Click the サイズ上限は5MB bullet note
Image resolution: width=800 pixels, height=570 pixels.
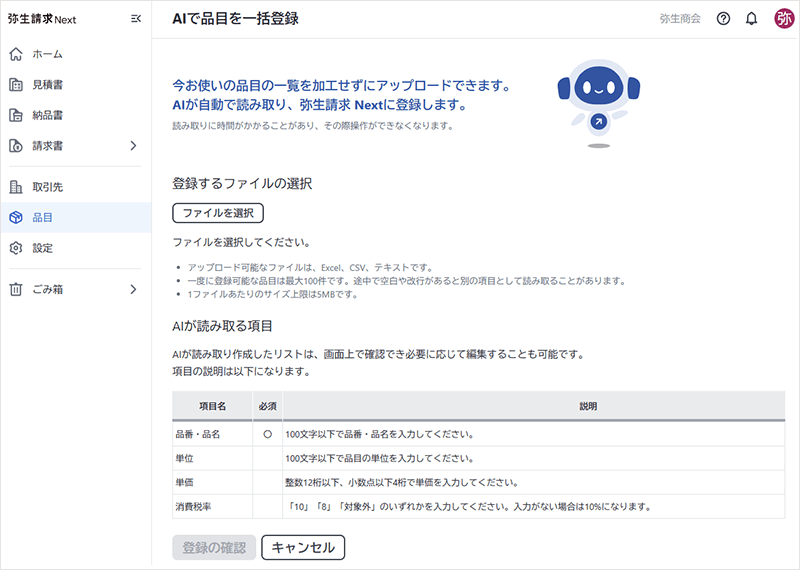(272, 294)
